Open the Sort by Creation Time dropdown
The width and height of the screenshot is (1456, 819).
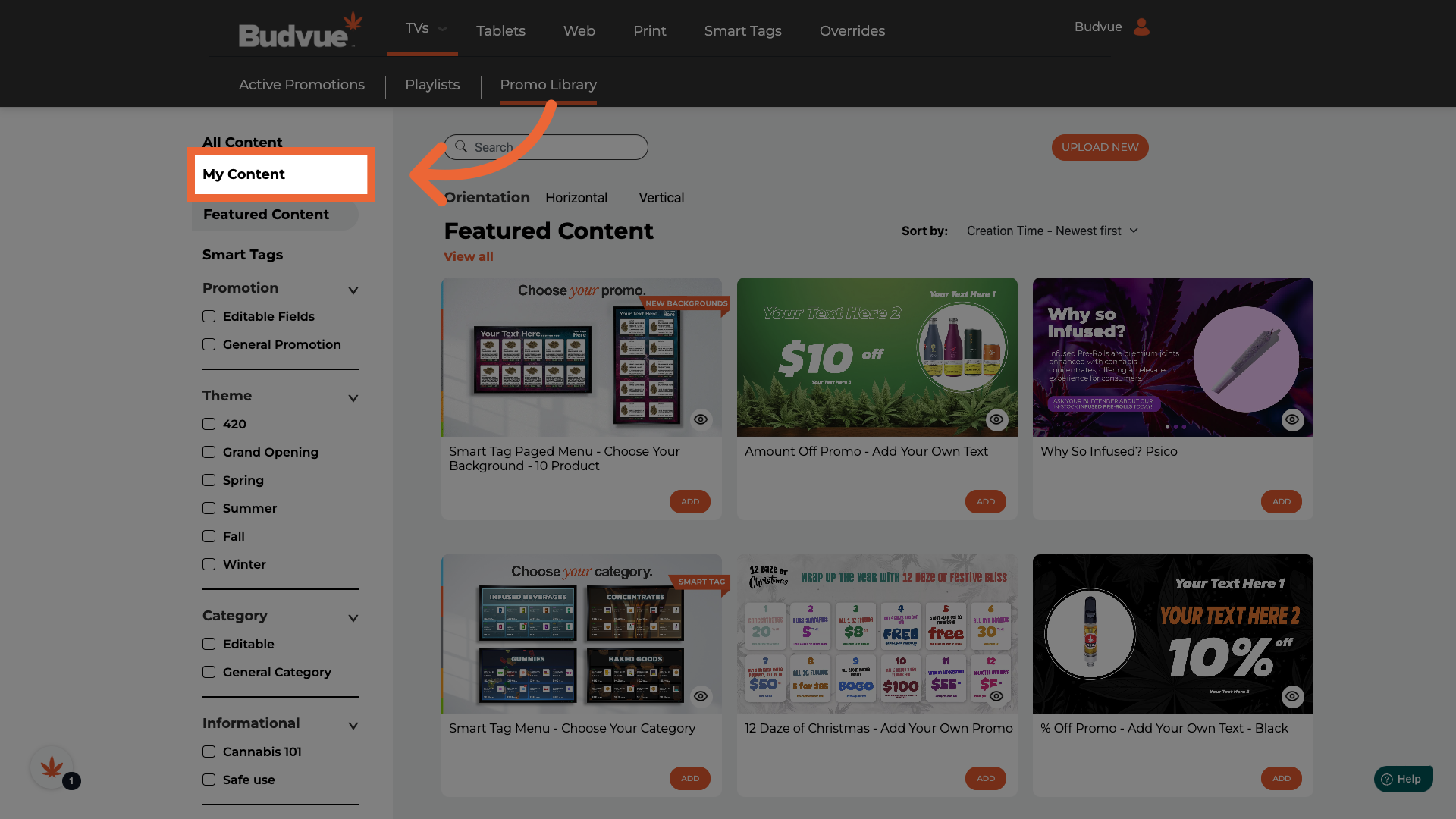pyautogui.click(x=1052, y=231)
